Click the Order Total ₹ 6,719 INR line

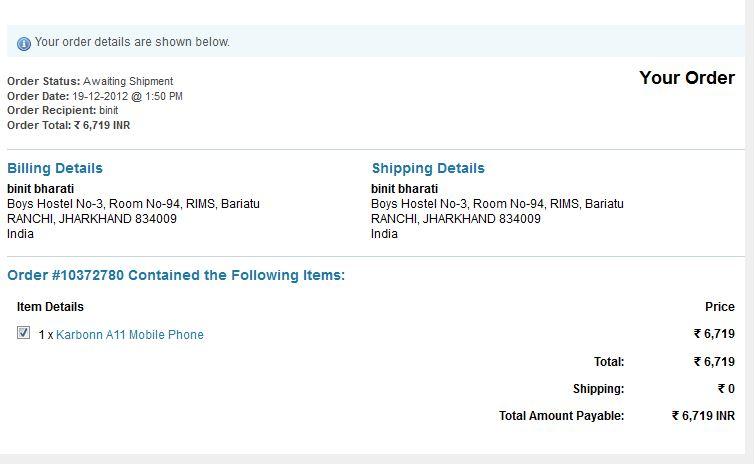click(x=68, y=126)
